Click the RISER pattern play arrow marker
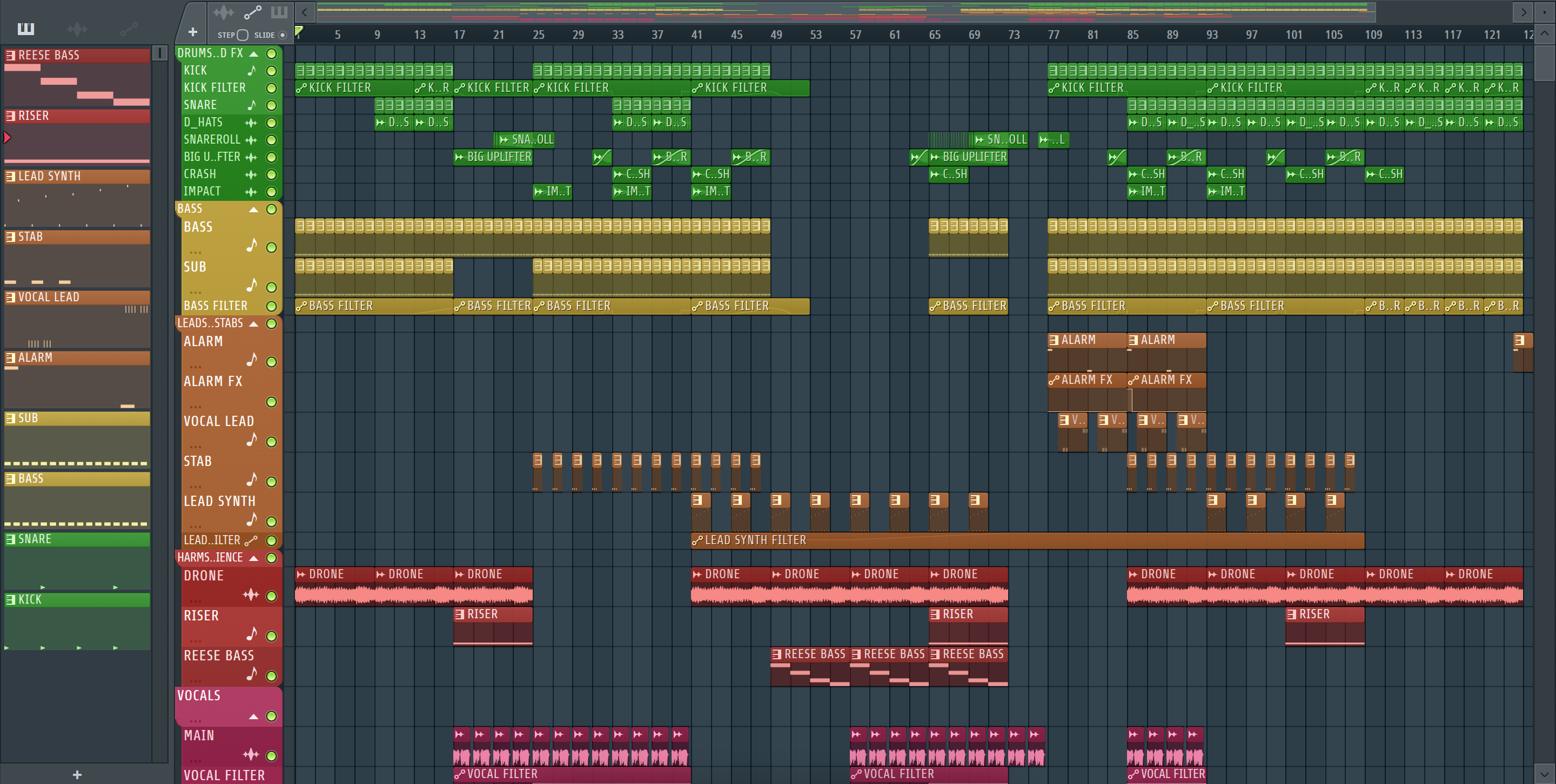This screenshot has height=784, width=1556. tap(7, 138)
